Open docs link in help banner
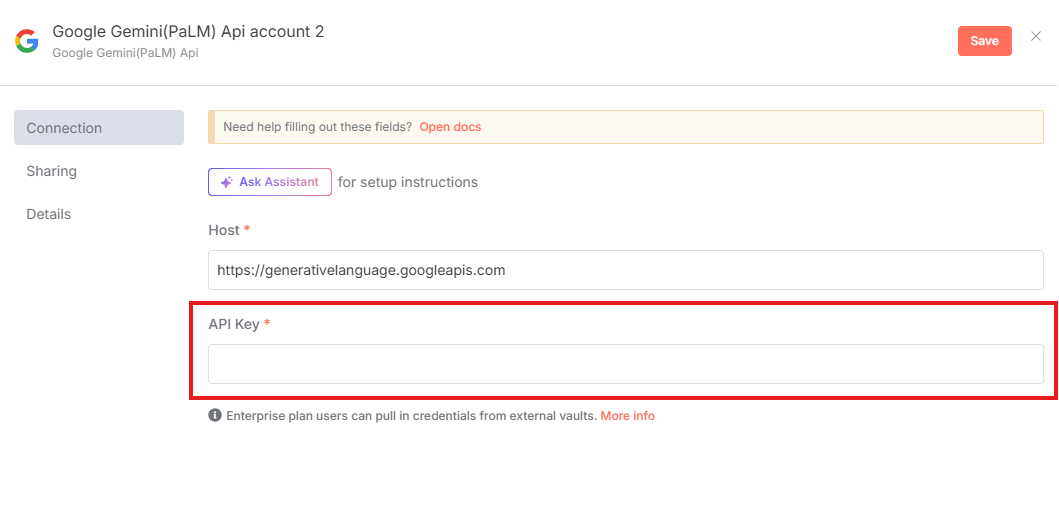Viewport: 1059px width, 517px height. tap(450, 127)
